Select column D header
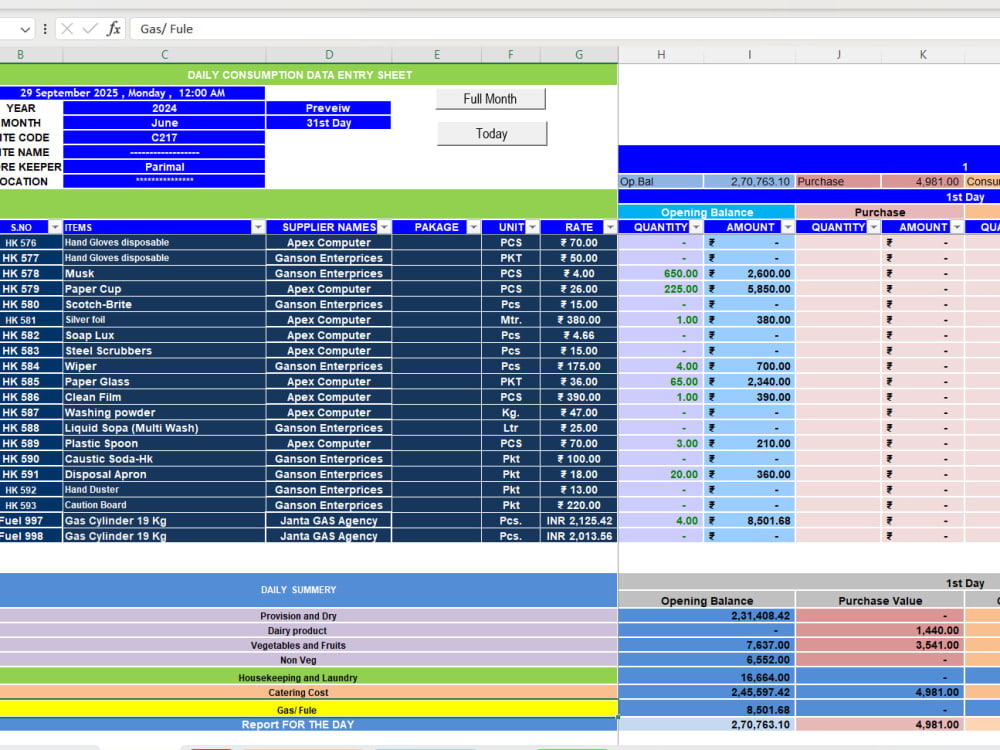Screen dimensions: 1000x750 328,55
